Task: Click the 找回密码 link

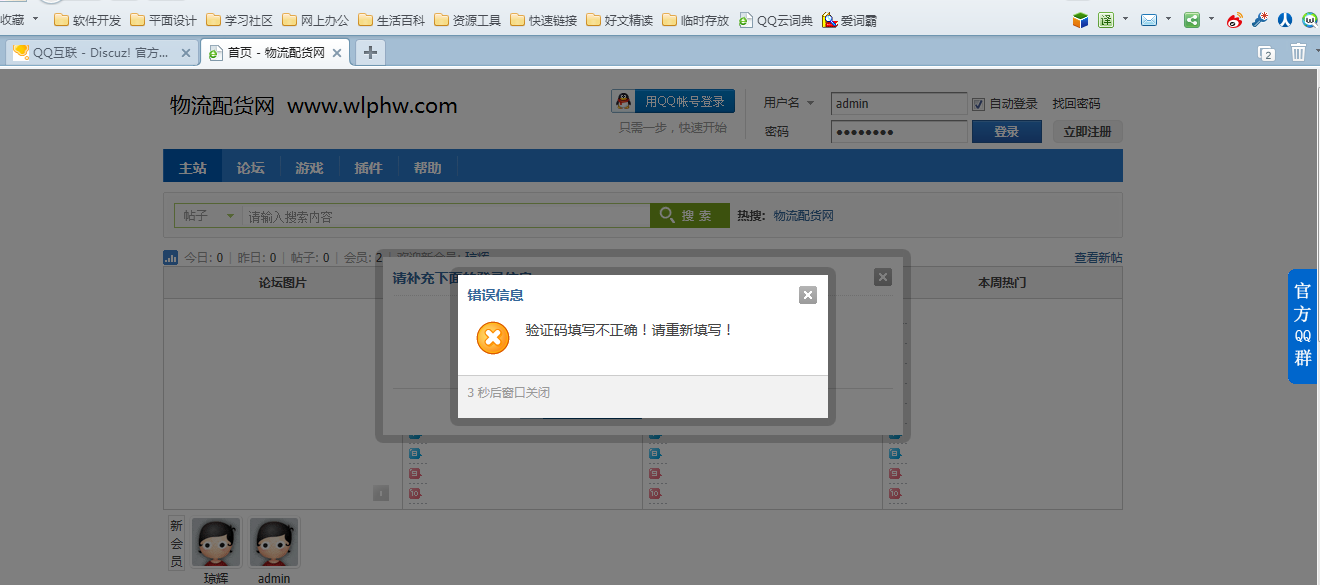Action: 1076,104
